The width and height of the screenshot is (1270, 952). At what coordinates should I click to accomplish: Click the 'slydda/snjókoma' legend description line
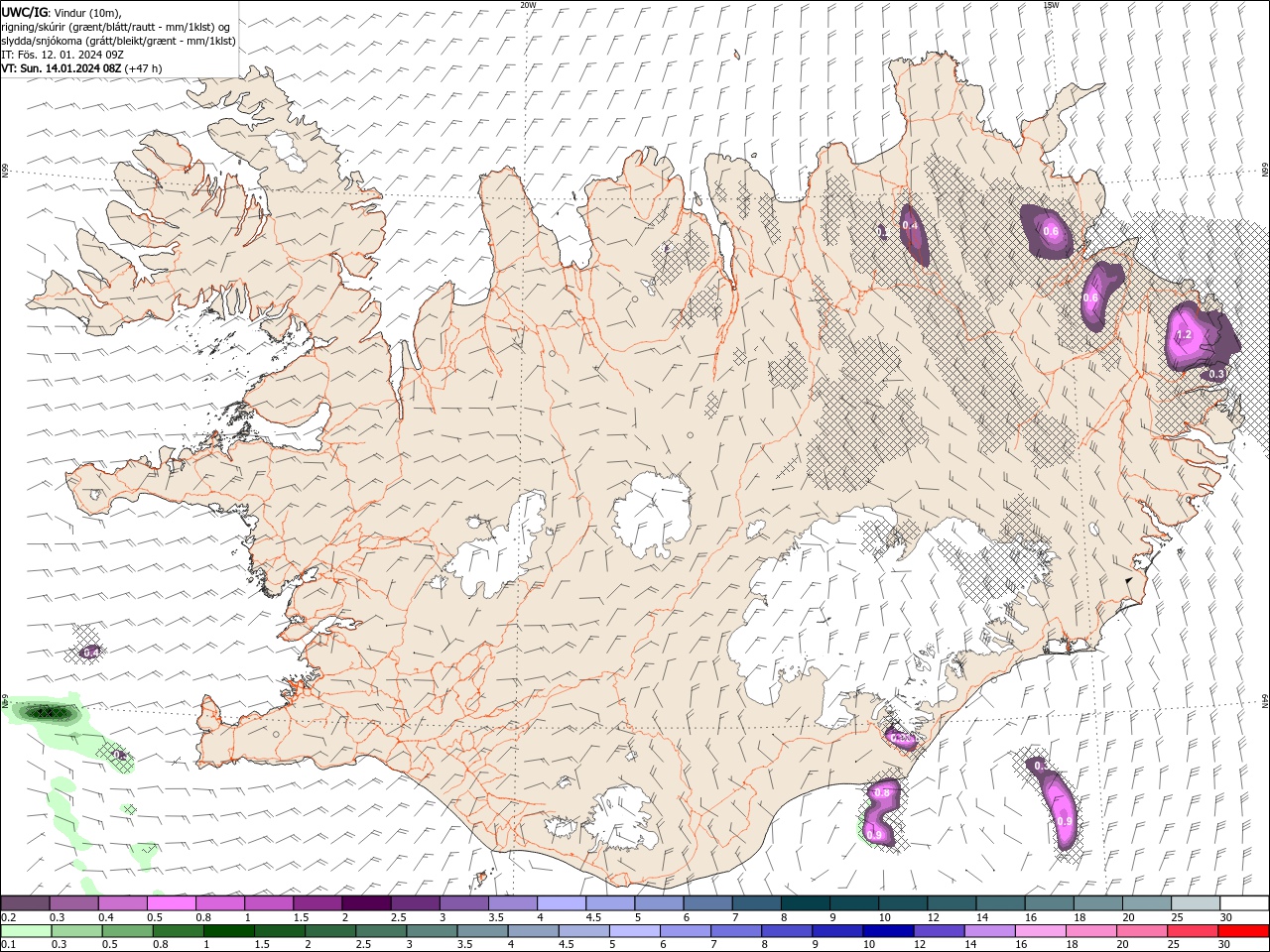coord(118,41)
